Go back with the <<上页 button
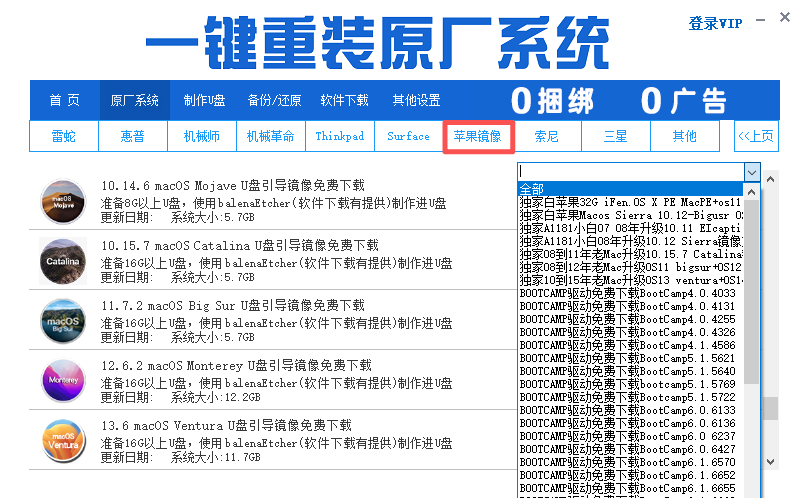The width and height of the screenshot is (808, 498). tap(756, 136)
